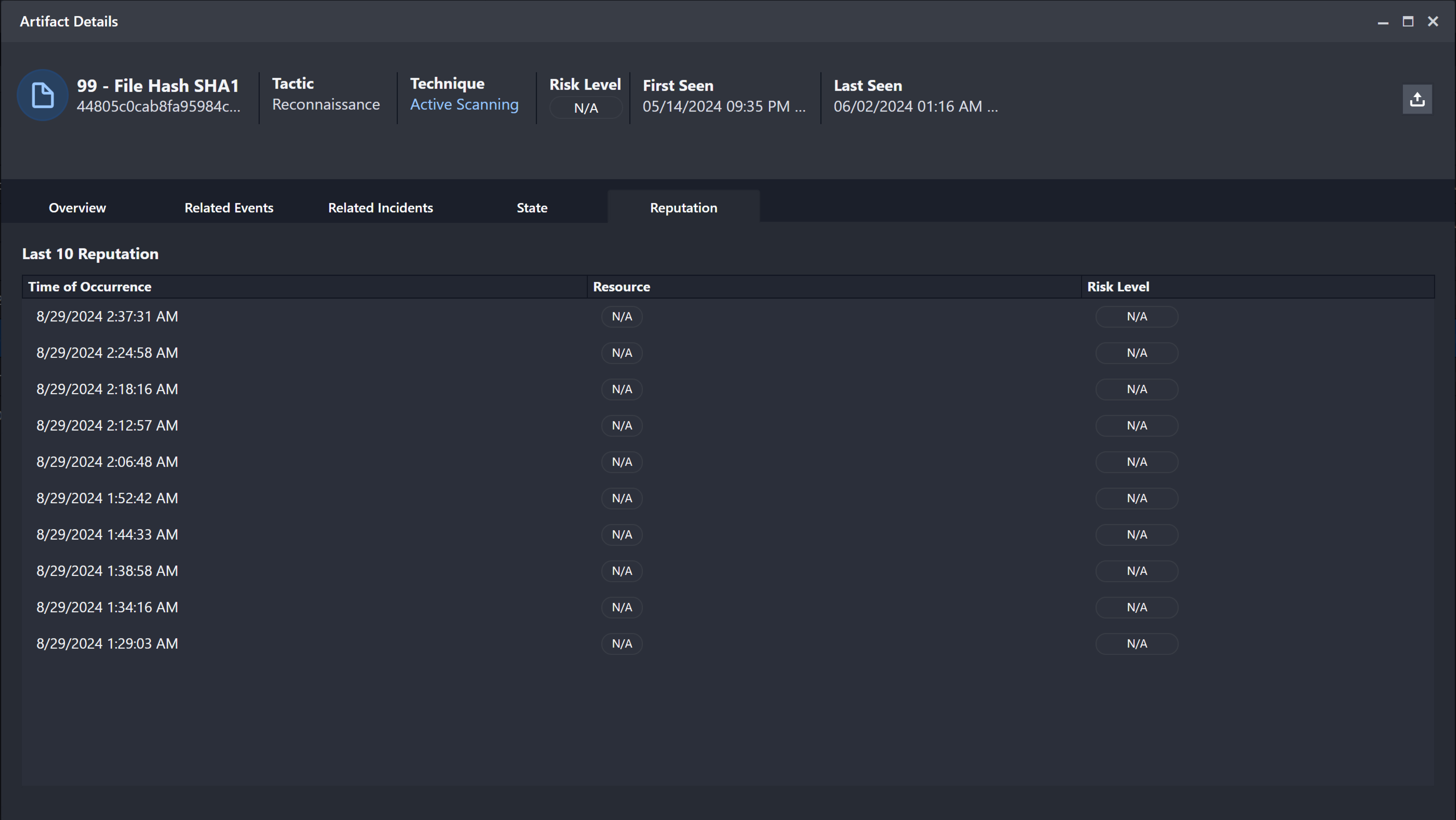Sort by Time of Occurrence column header
1456x820 pixels.
[x=90, y=287]
